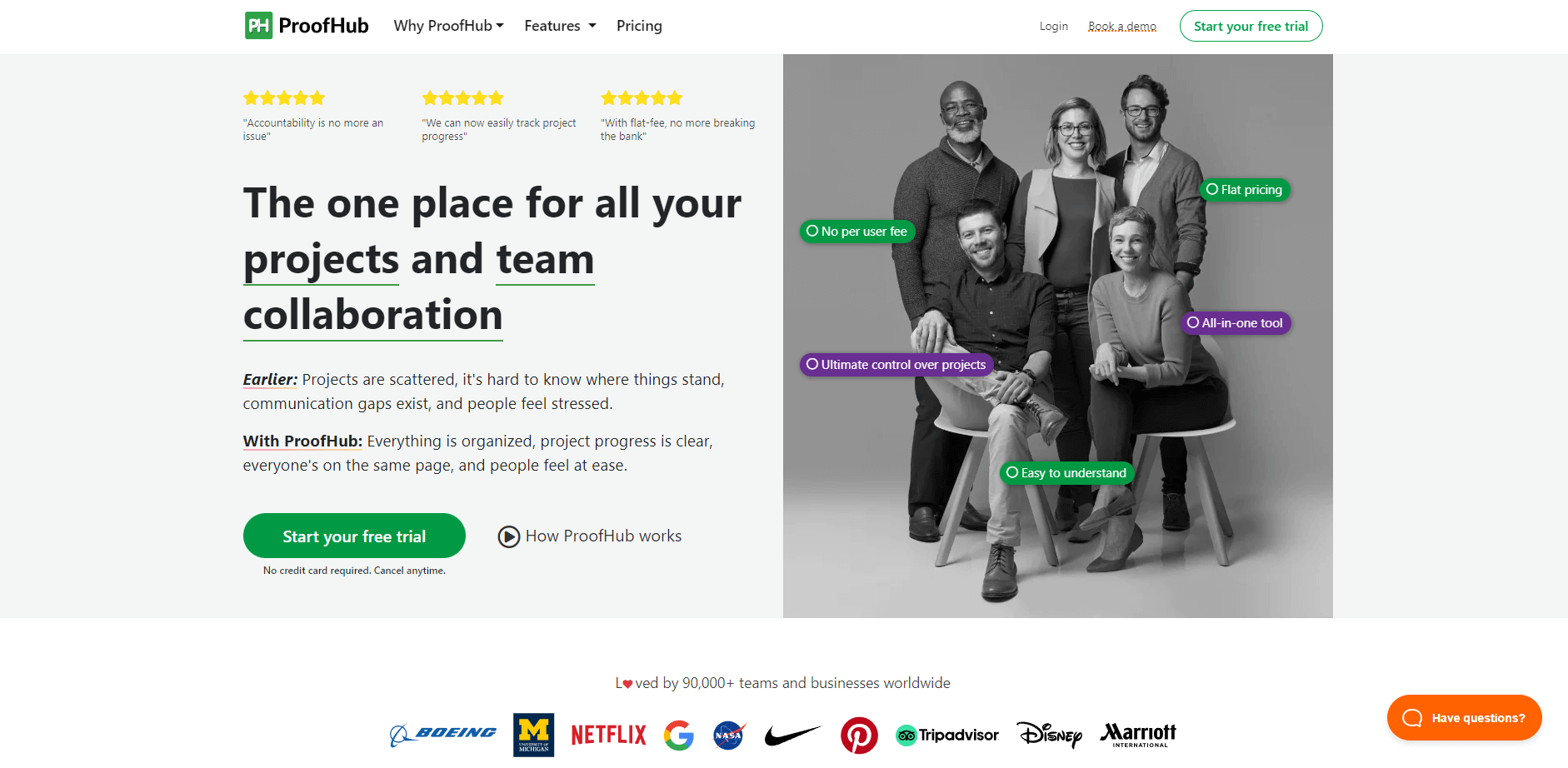Screen dimensions: 1568x768
Task: Click the play icon for How ProofHub works
Action: click(508, 536)
